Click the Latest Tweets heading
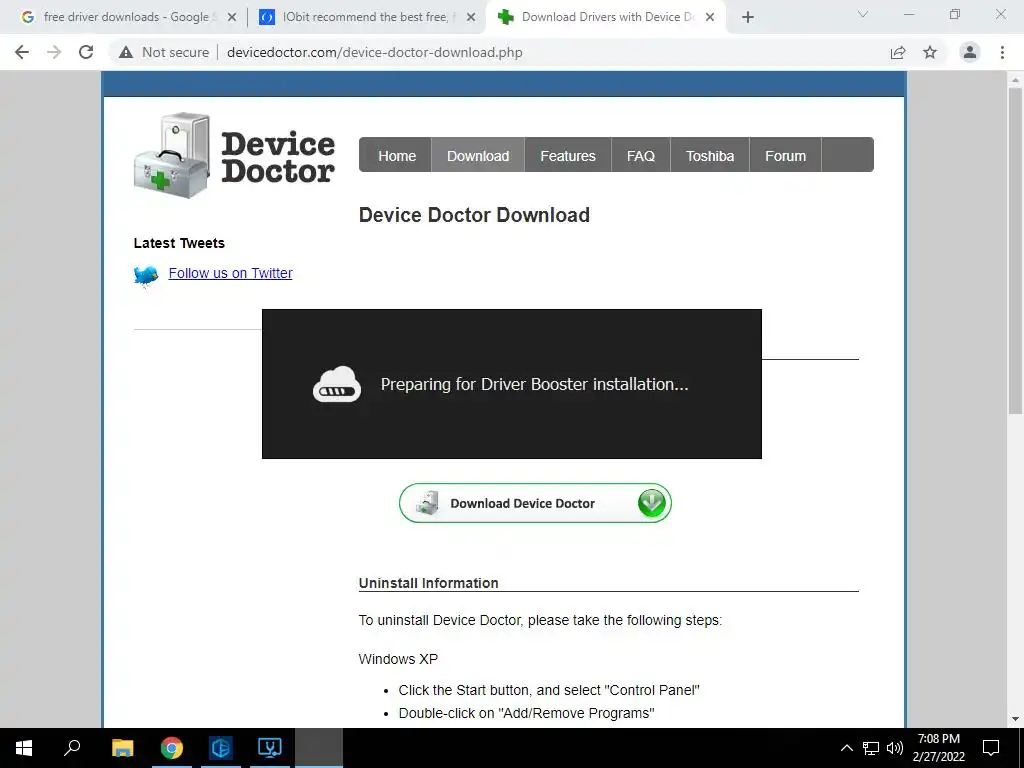Screen dimensions: 1024x768 [179, 243]
